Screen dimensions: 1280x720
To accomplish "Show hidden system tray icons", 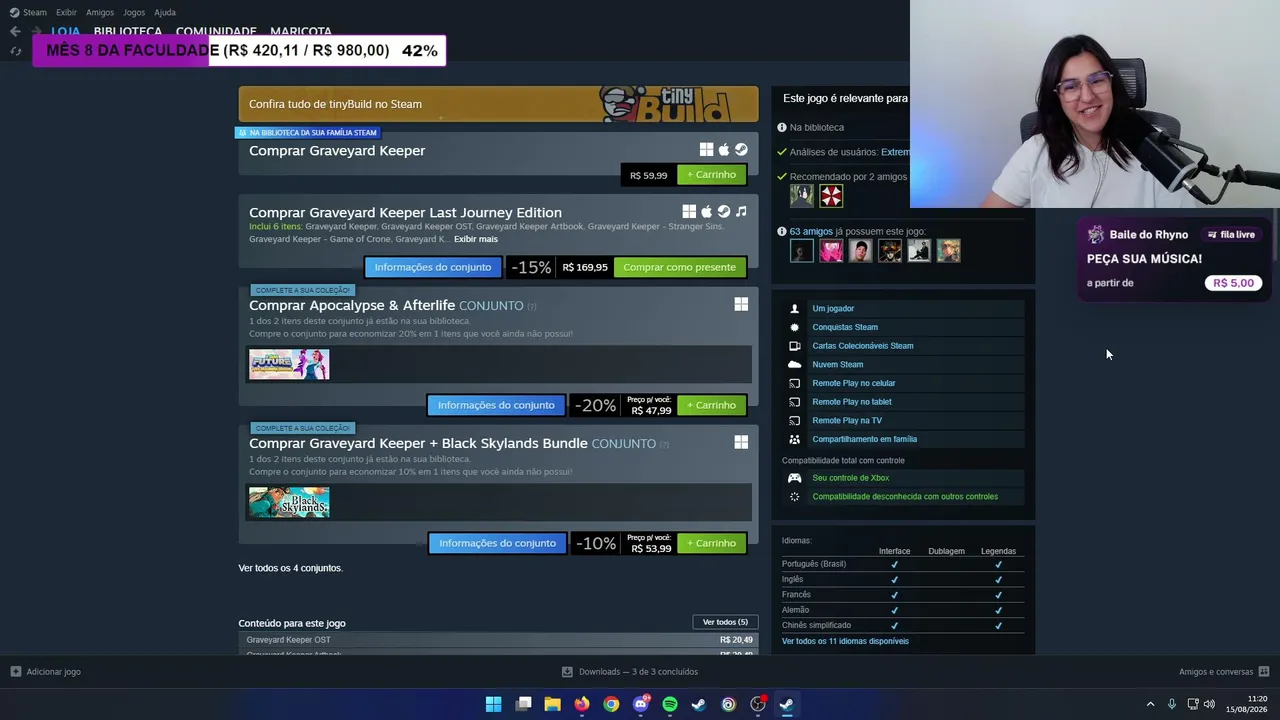I will pos(1150,704).
